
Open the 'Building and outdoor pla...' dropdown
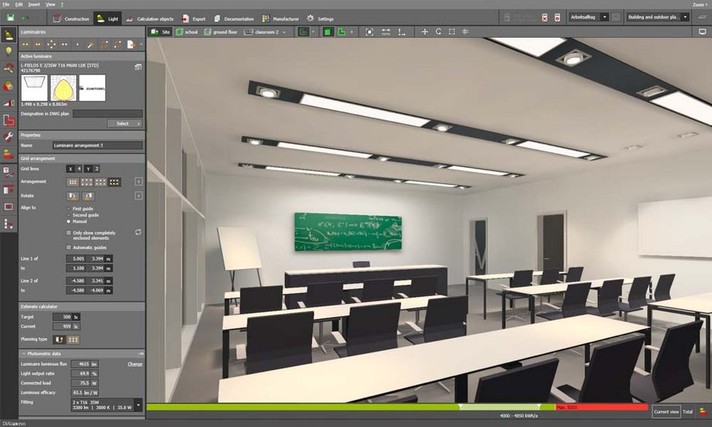click(657, 17)
